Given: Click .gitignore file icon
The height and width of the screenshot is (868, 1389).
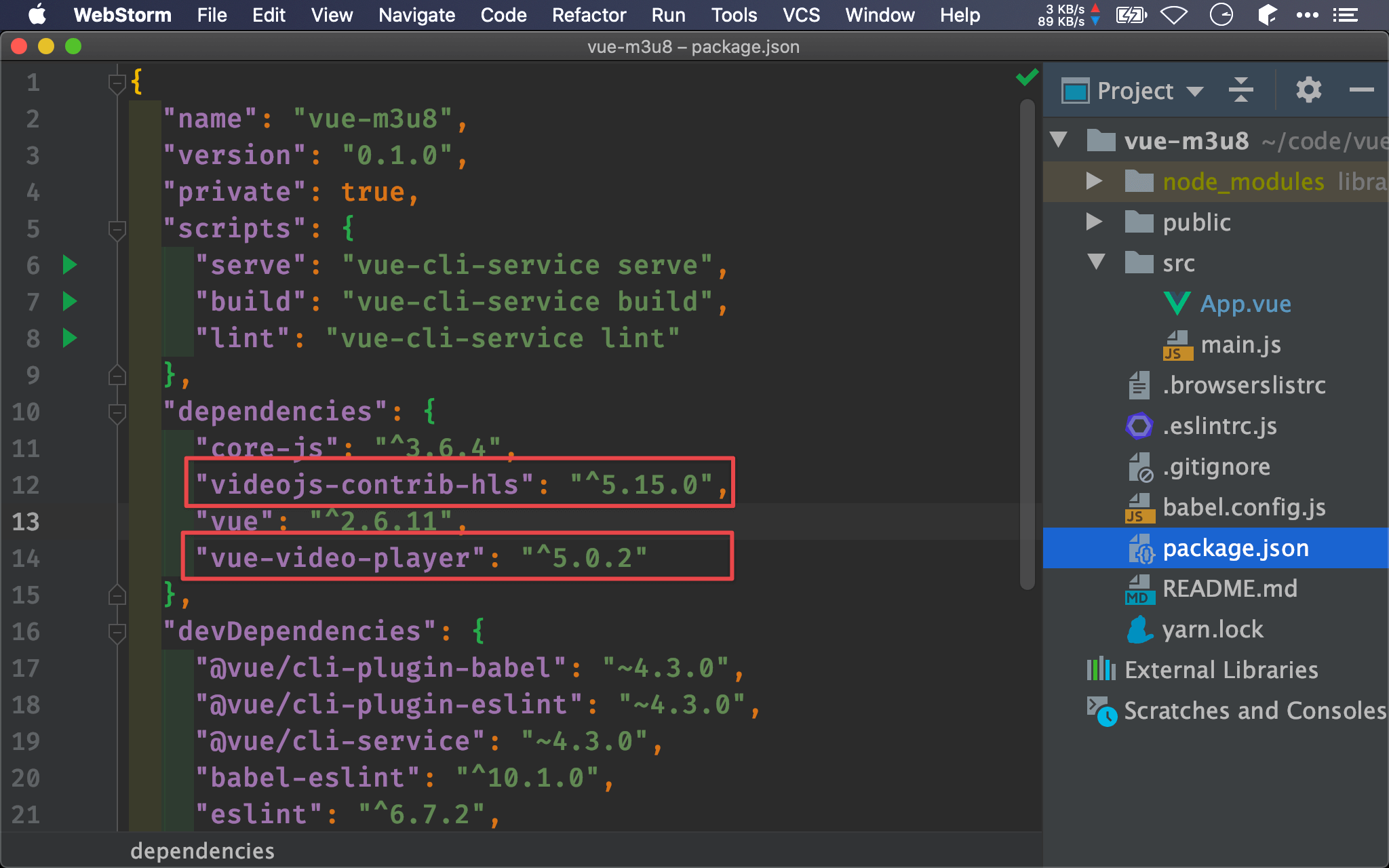Looking at the screenshot, I should pyautogui.click(x=1140, y=467).
